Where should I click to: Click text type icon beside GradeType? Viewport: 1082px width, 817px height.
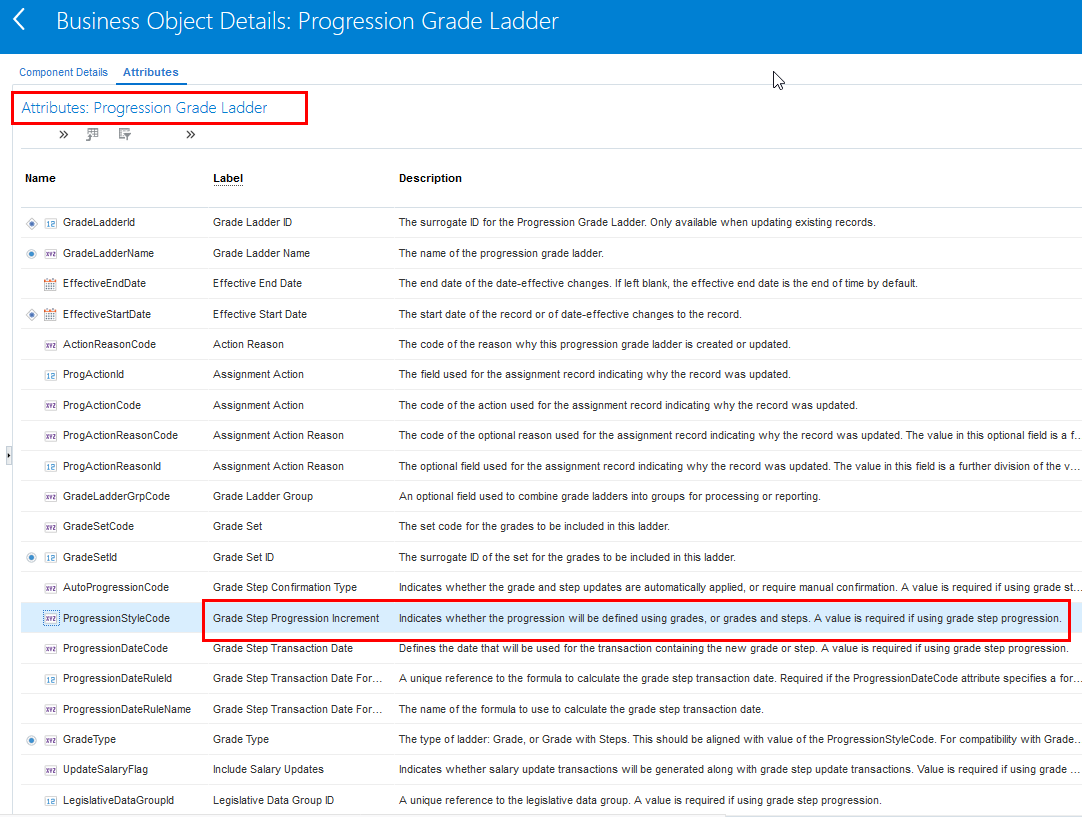click(50, 740)
